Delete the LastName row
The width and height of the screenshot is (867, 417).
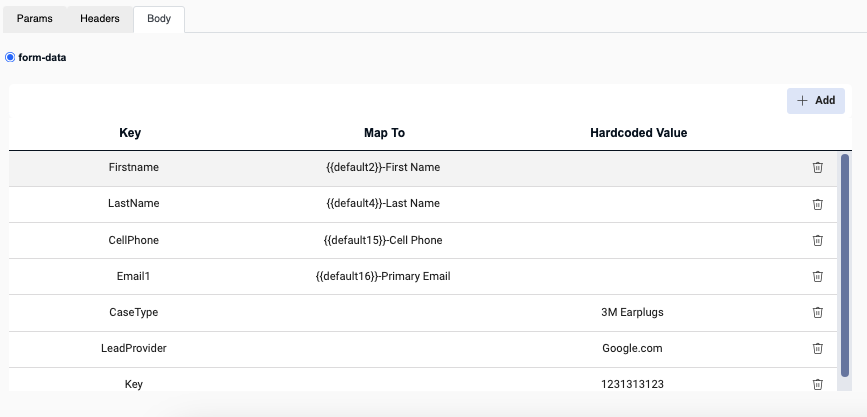(x=817, y=204)
